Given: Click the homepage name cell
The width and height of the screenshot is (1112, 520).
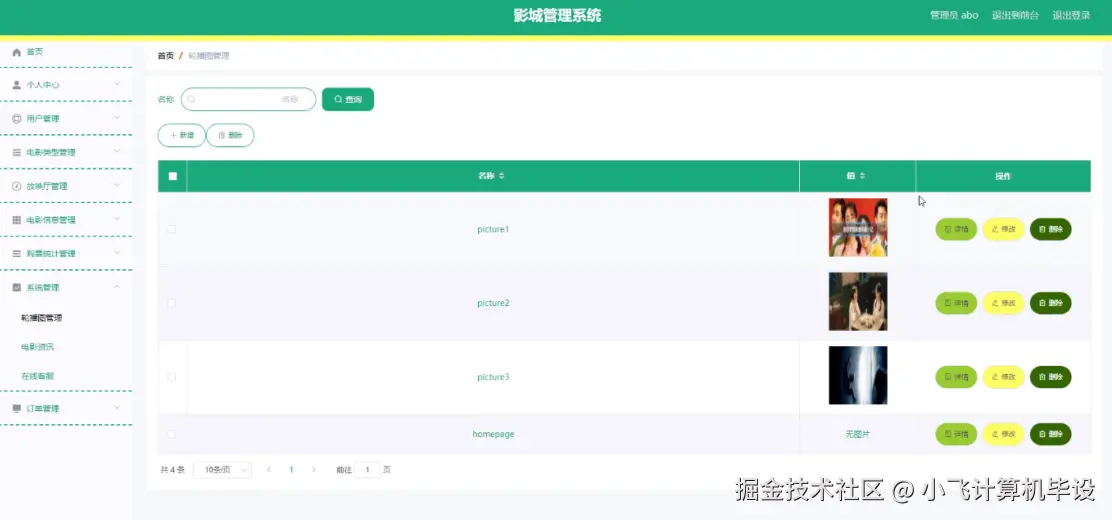Looking at the screenshot, I should point(493,434).
